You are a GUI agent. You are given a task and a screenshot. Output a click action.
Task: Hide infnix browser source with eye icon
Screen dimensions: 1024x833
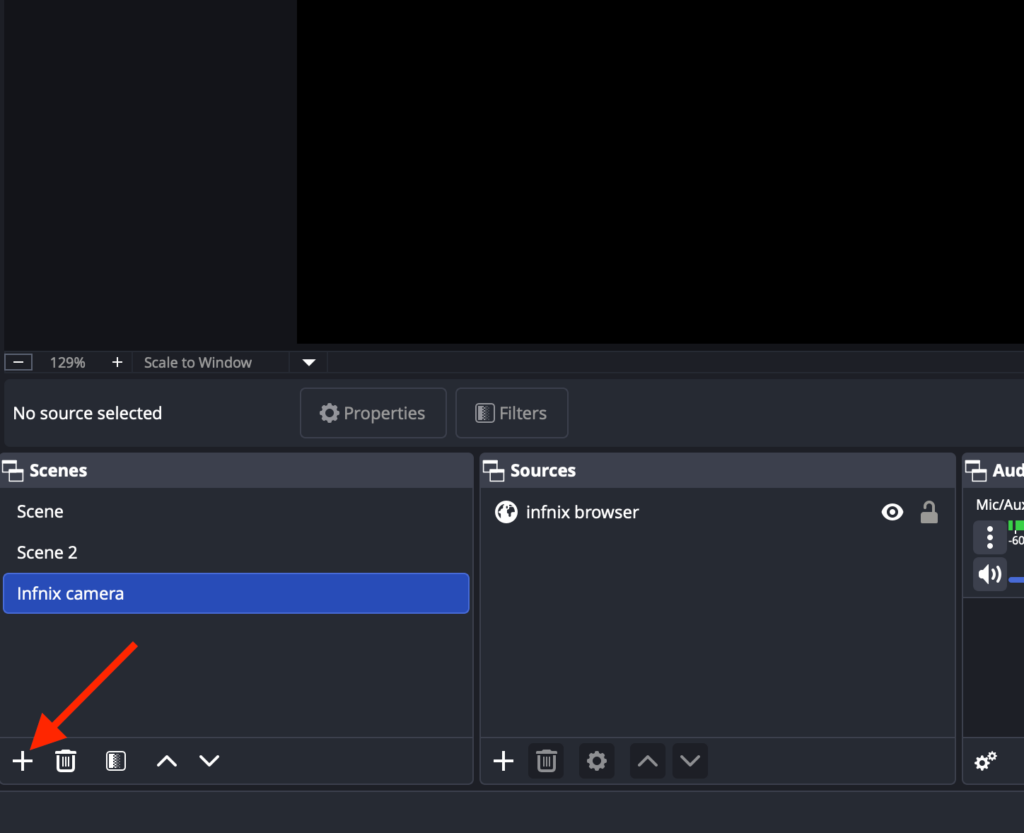click(892, 513)
